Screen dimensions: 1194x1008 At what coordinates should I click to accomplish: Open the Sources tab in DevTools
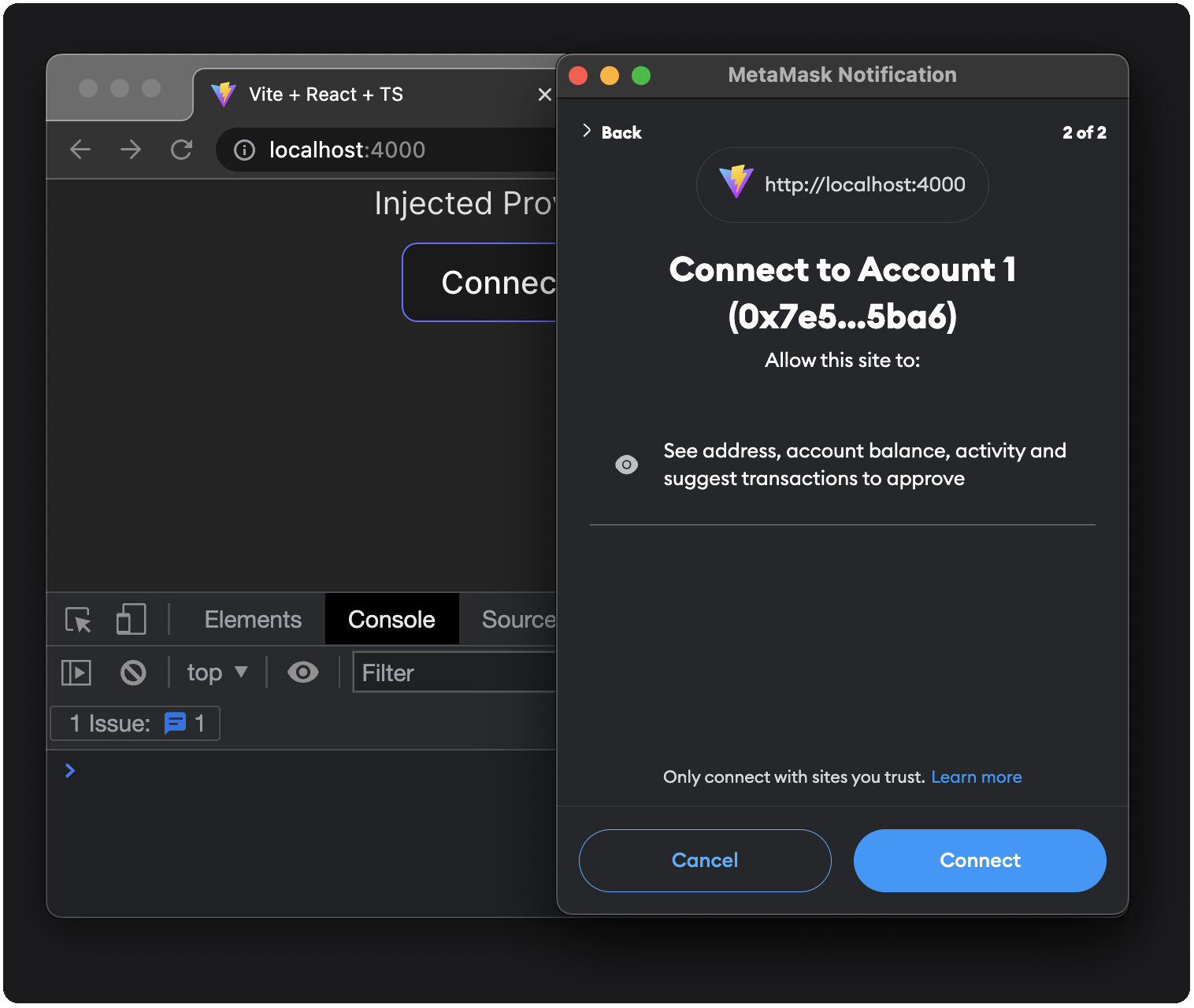click(x=518, y=620)
